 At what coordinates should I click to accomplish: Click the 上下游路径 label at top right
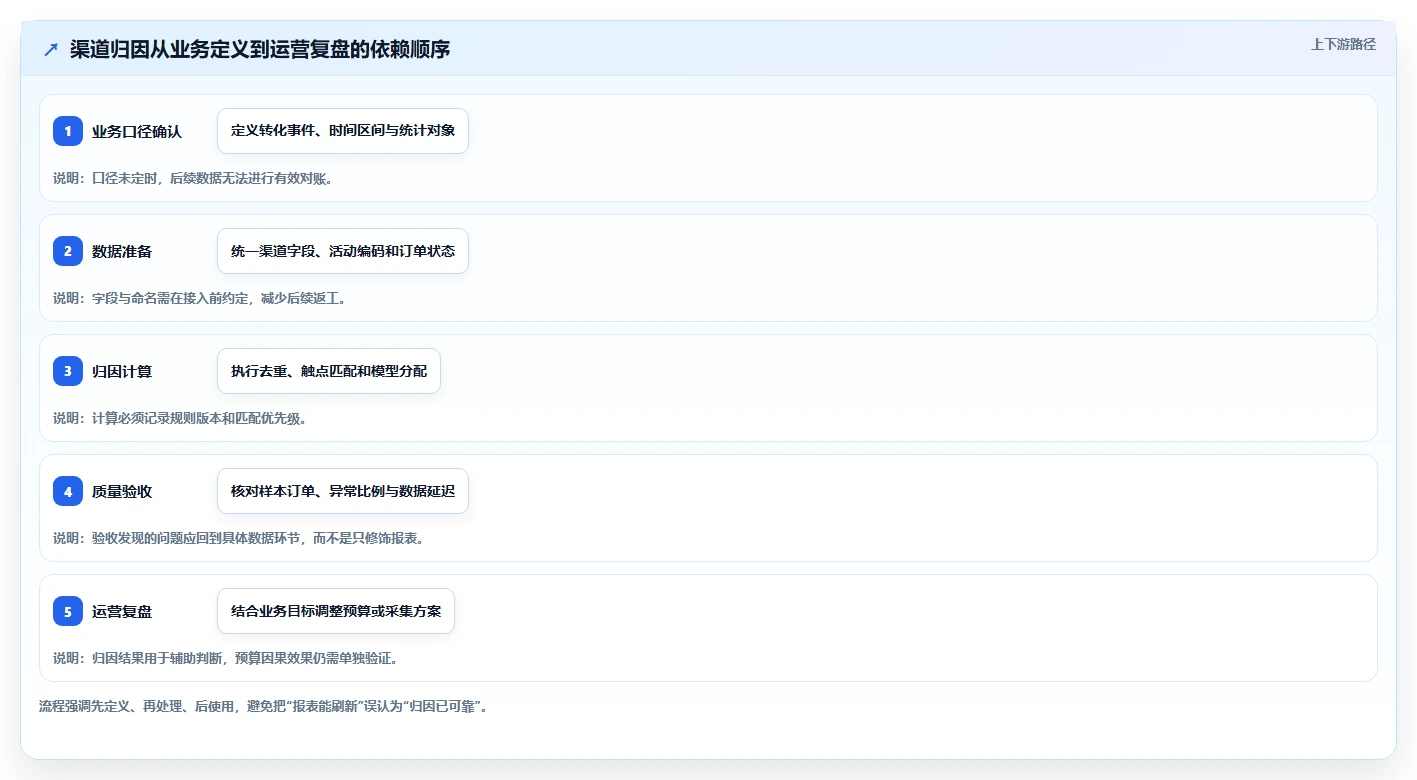[x=1343, y=44]
